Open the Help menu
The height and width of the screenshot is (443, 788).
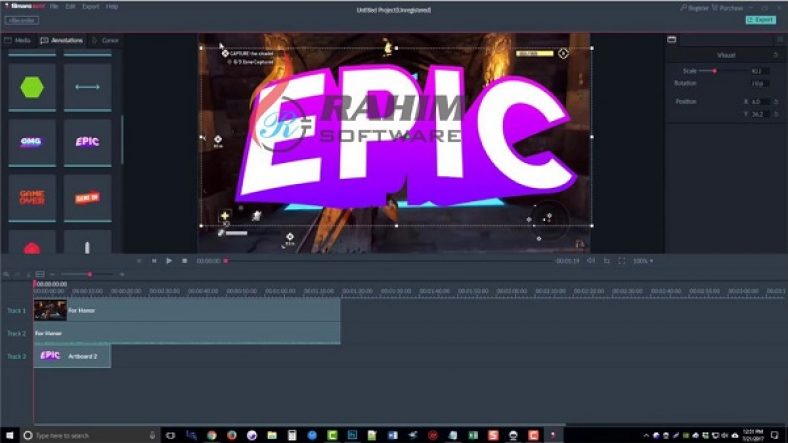(112, 7)
